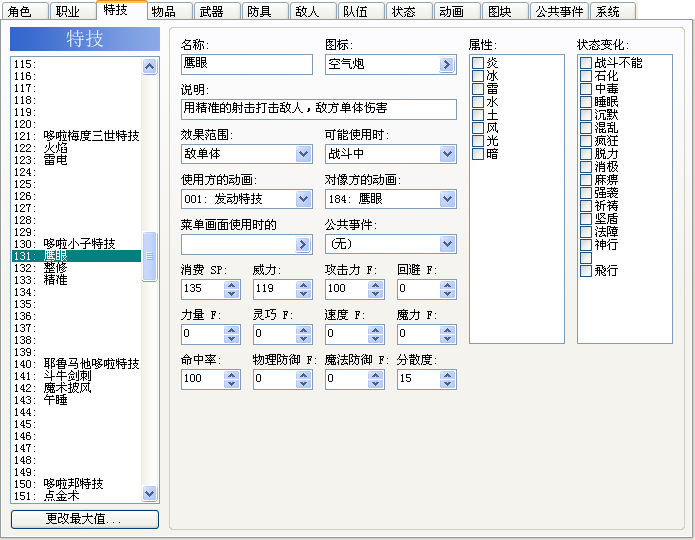
Task: Increase 魔力 F value with up arrow
Action: tap(448, 330)
